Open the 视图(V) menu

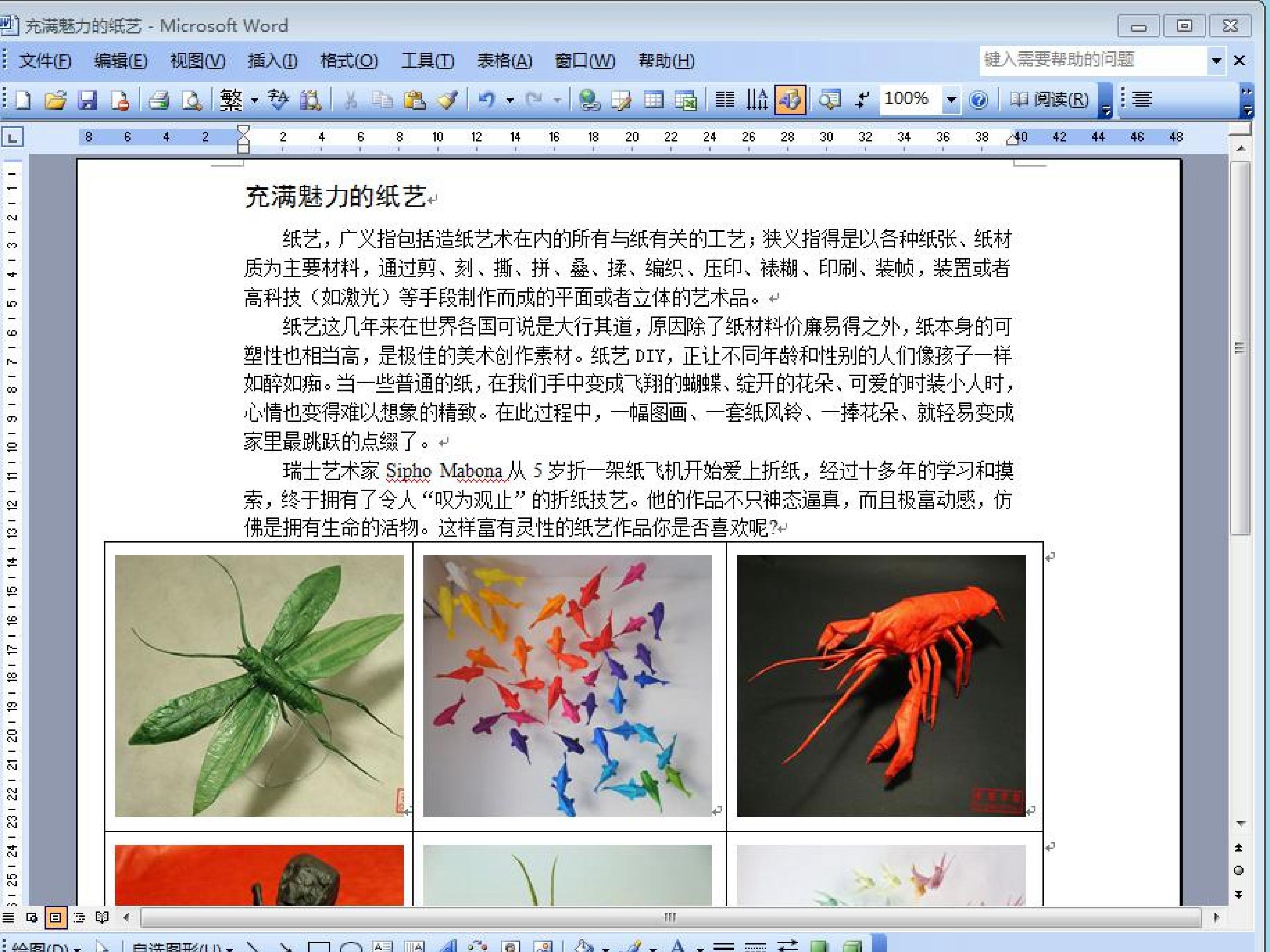(198, 60)
